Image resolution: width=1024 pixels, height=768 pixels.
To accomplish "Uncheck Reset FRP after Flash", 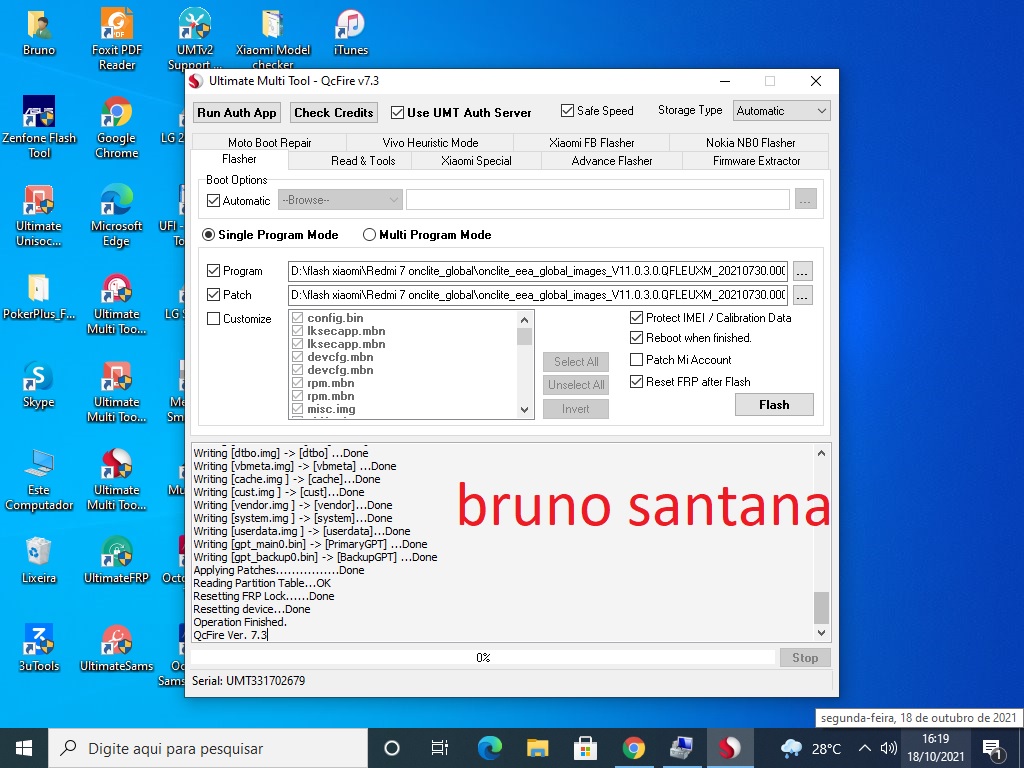I will [x=637, y=382].
